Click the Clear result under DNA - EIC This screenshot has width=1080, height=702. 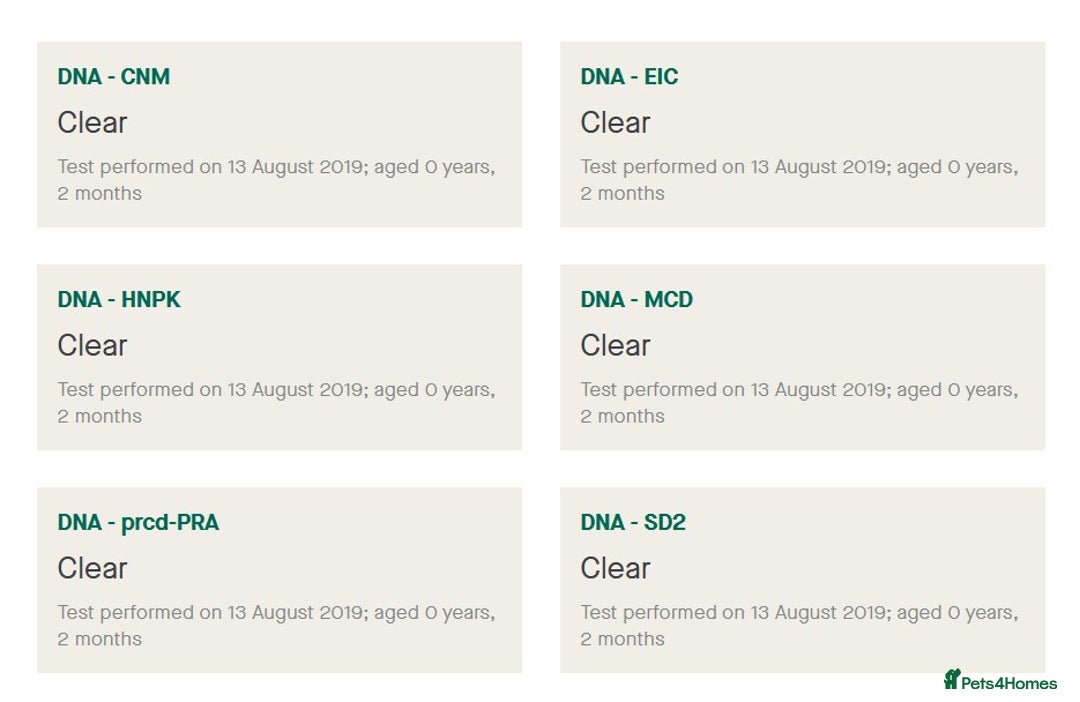615,123
